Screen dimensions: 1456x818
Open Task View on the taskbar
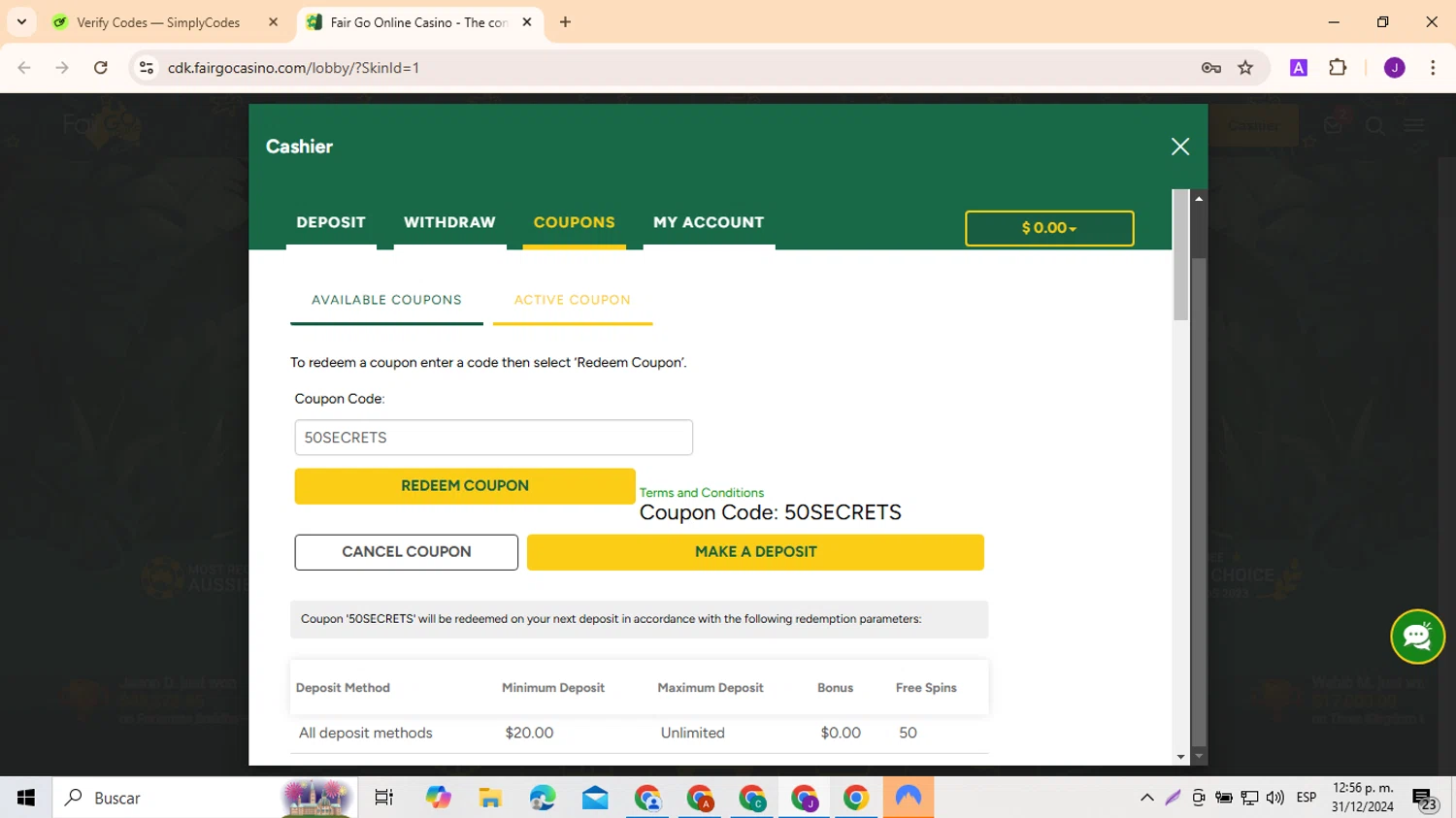pyautogui.click(x=383, y=798)
